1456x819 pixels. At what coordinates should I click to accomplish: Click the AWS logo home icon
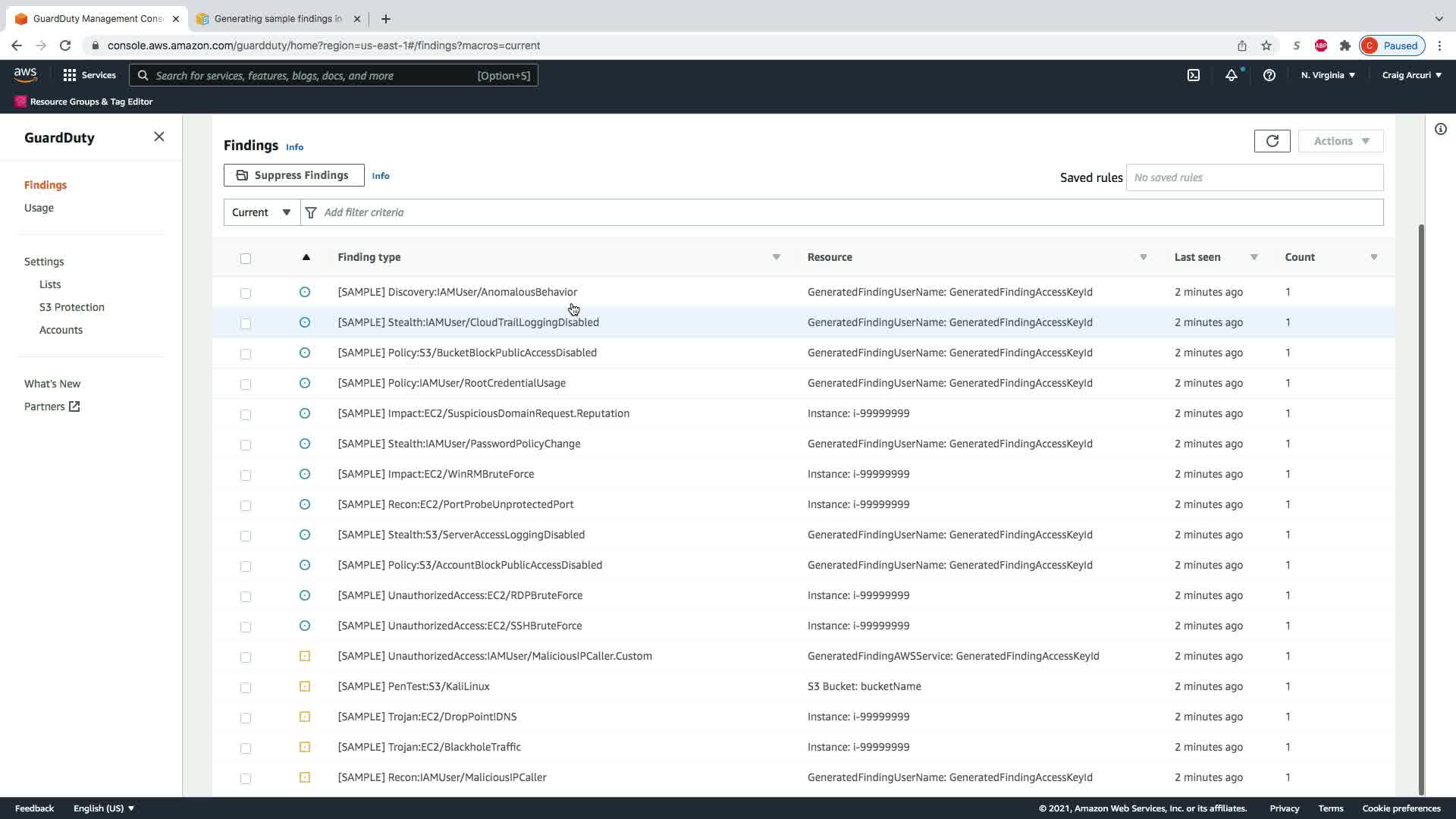(x=25, y=74)
